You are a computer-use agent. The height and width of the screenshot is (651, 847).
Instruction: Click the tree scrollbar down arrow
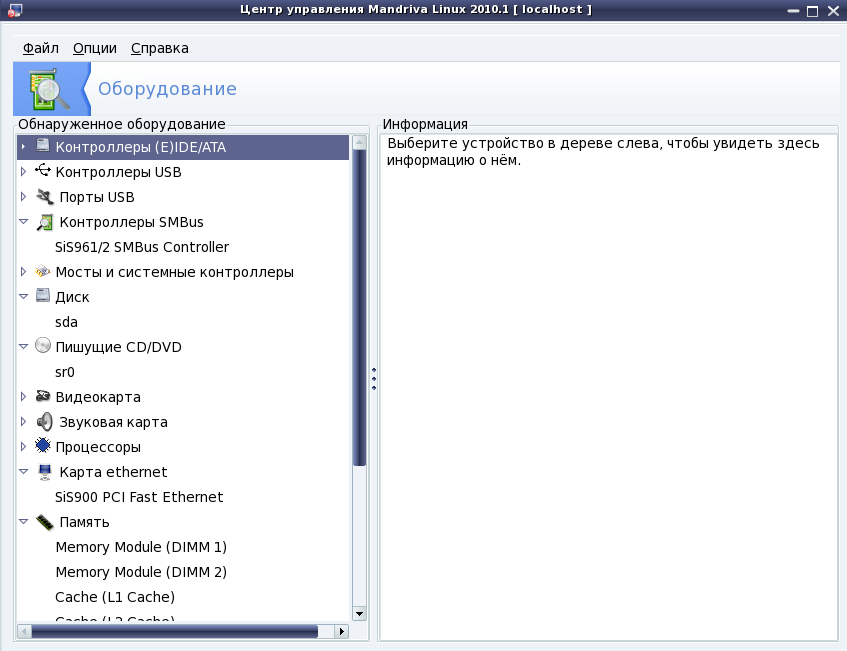pos(359,614)
